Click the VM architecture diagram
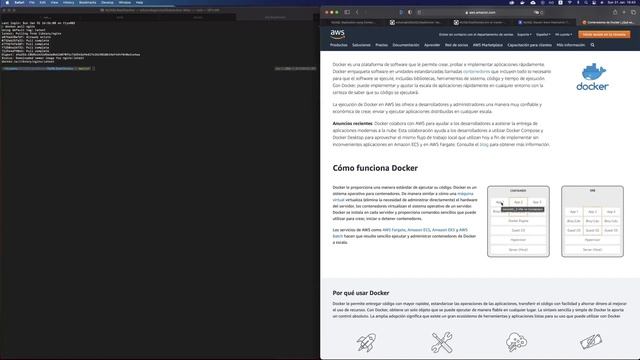 pos(592,221)
